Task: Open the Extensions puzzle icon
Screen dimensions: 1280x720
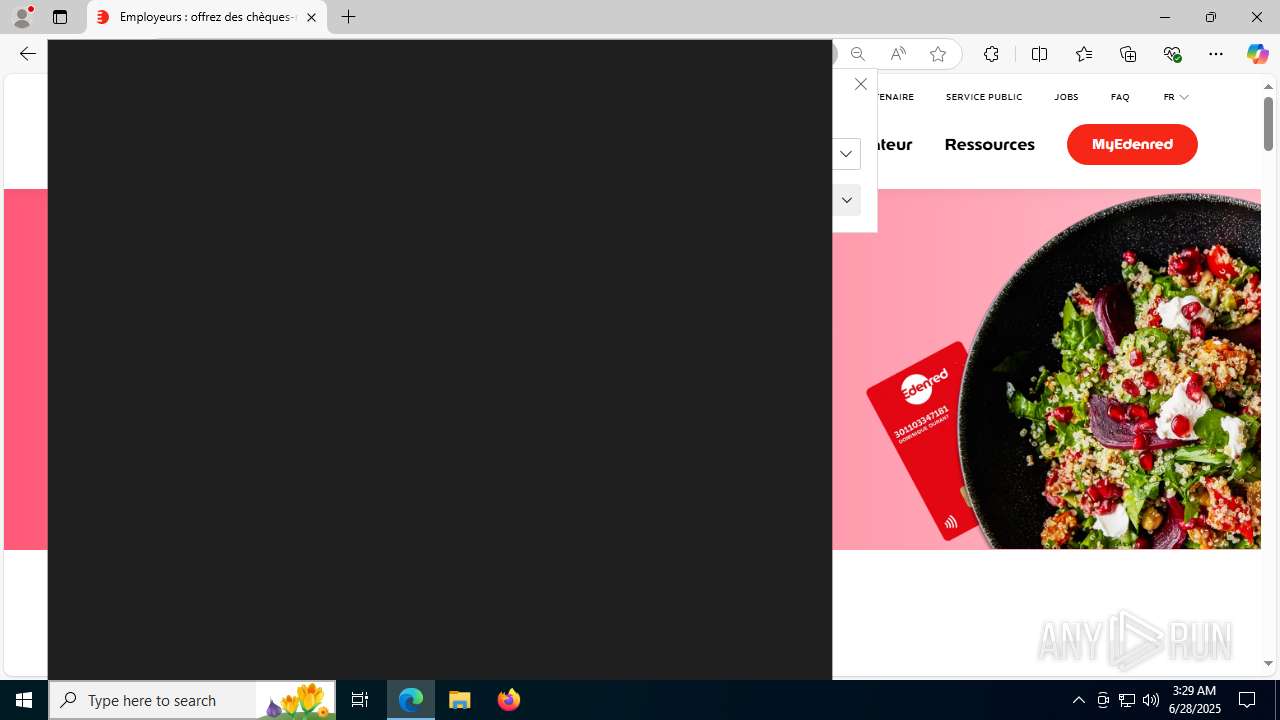Action: [x=991, y=54]
